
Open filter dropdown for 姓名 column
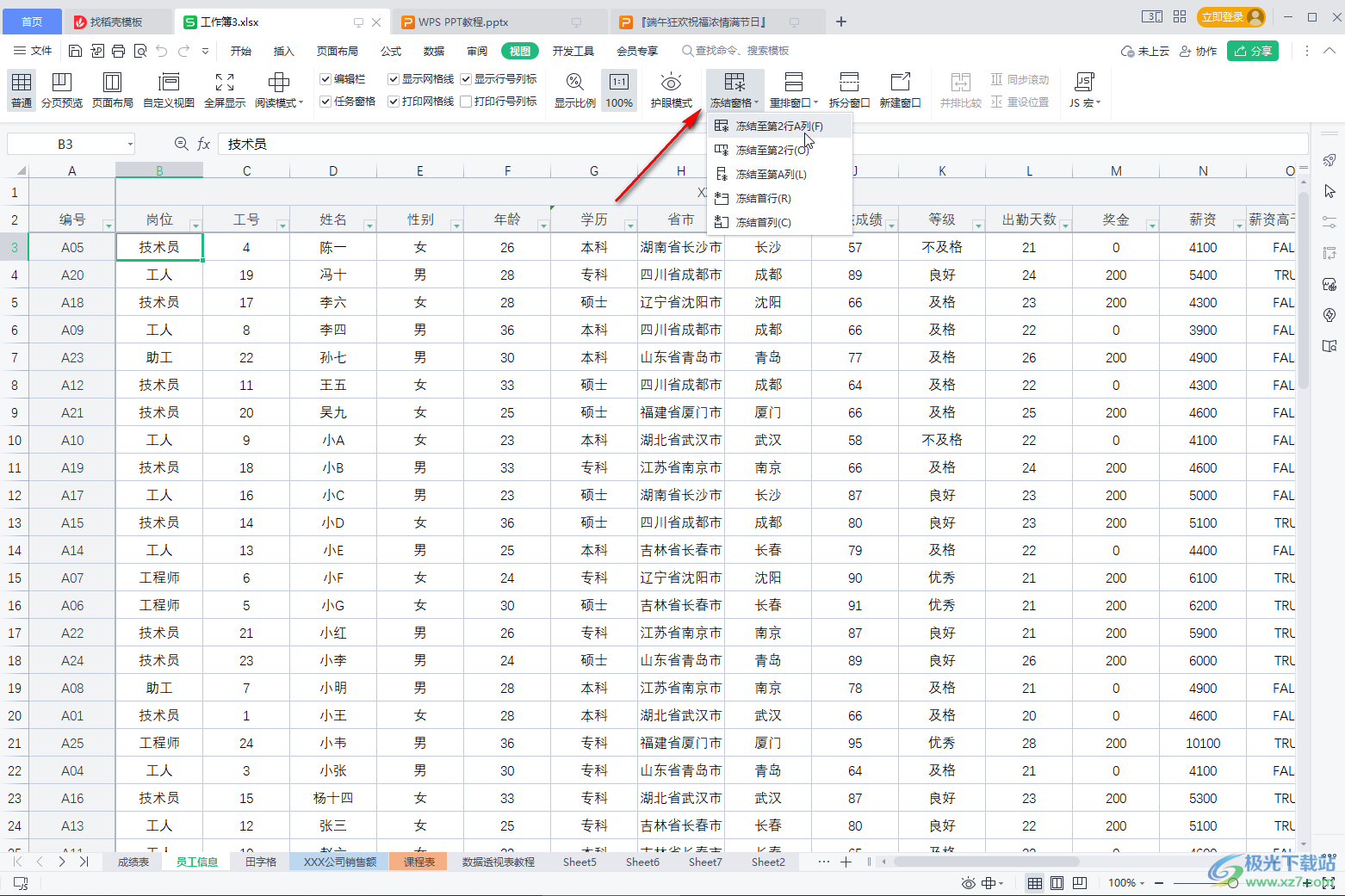pyautogui.click(x=369, y=226)
